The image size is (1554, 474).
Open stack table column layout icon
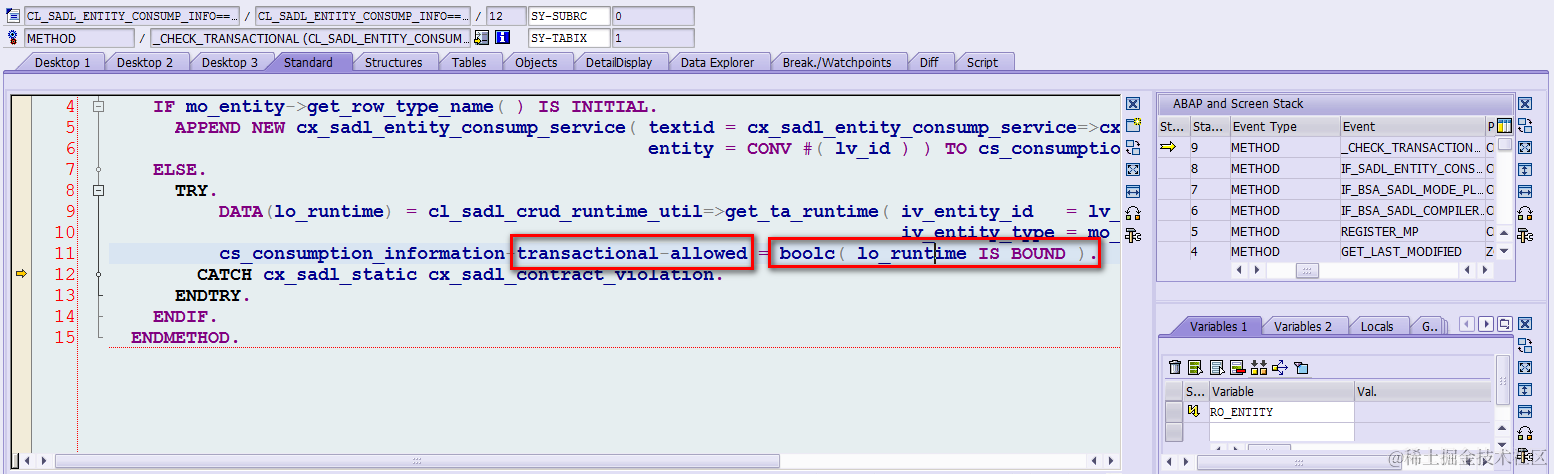pos(1504,126)
